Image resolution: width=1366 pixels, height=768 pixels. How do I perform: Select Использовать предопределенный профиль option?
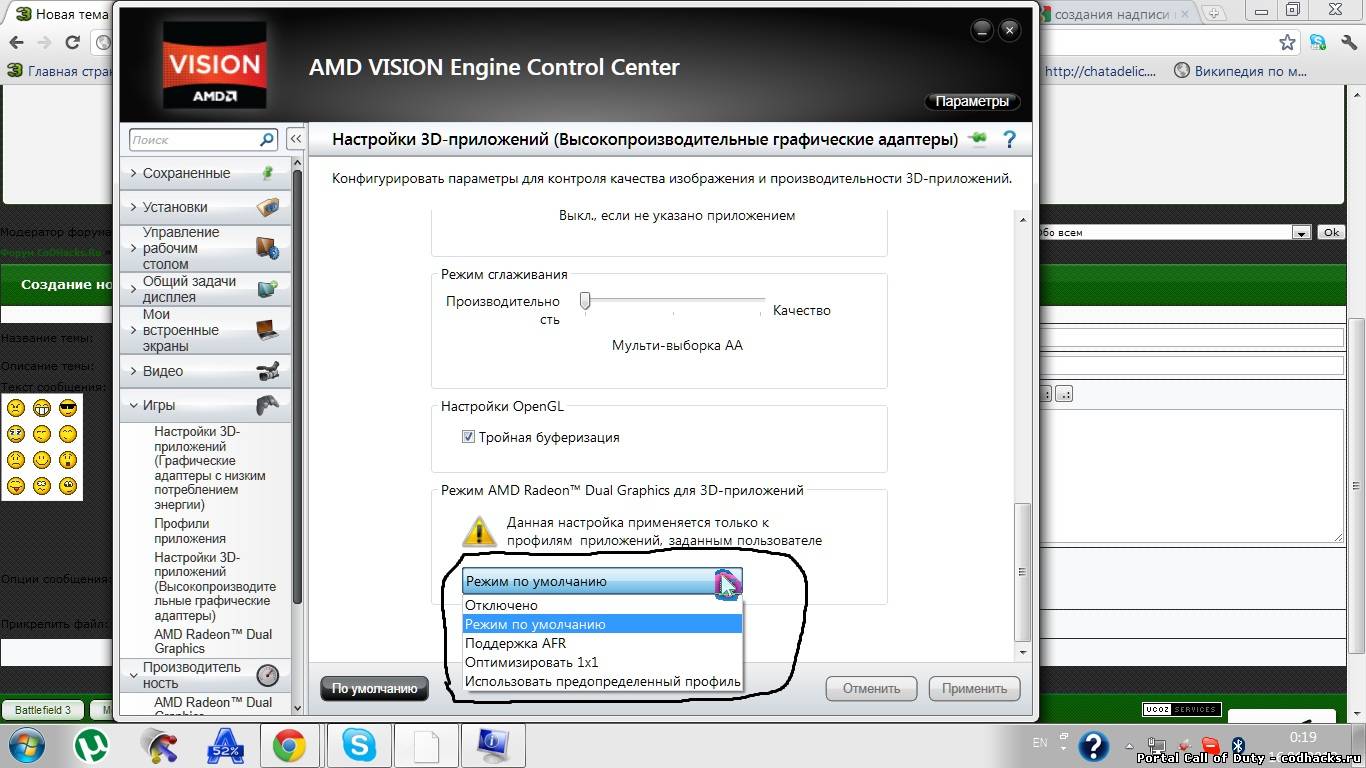603,681
